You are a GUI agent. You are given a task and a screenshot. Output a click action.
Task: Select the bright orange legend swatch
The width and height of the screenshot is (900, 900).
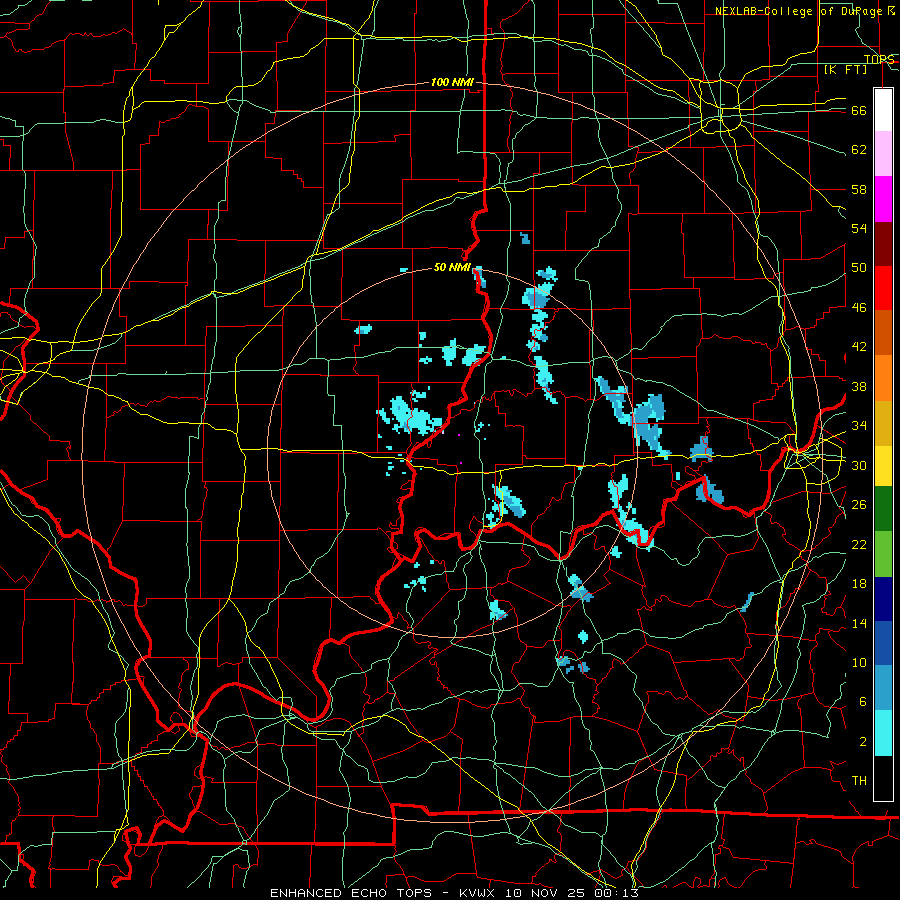(x=883, y=378)
